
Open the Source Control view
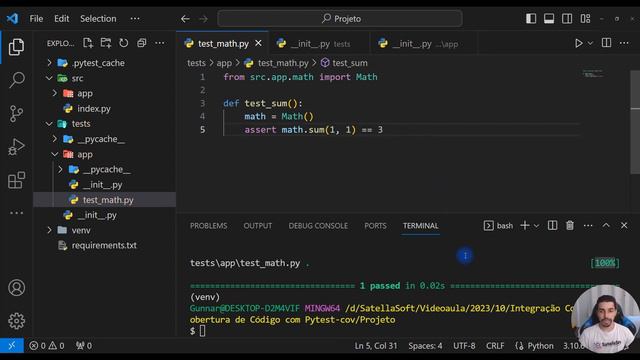pyautogui.click(x=16, y=113)
